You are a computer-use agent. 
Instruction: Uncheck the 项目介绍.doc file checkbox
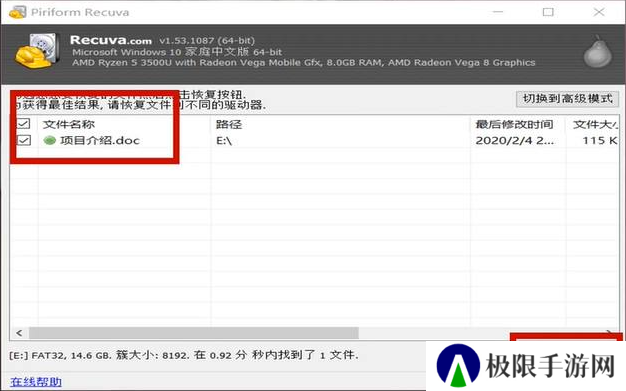point(24,140)
